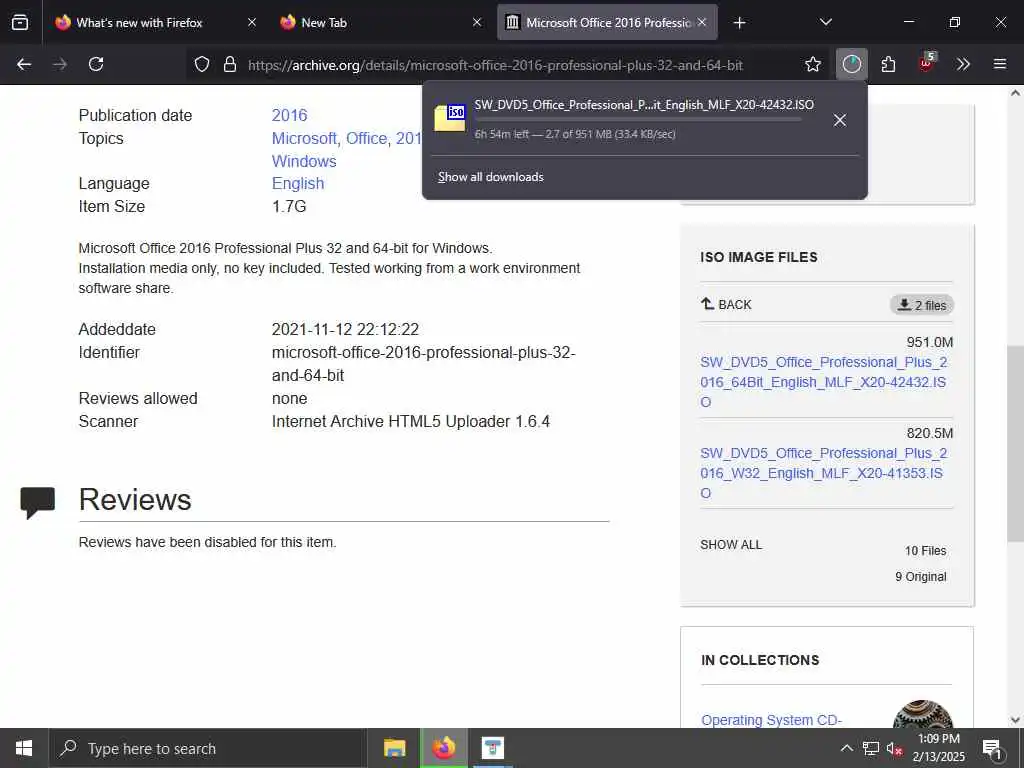Click the scrollbar up arrow
Image resolution: width=1024 pixels, height=768 pixels.
coord(1015,93)
